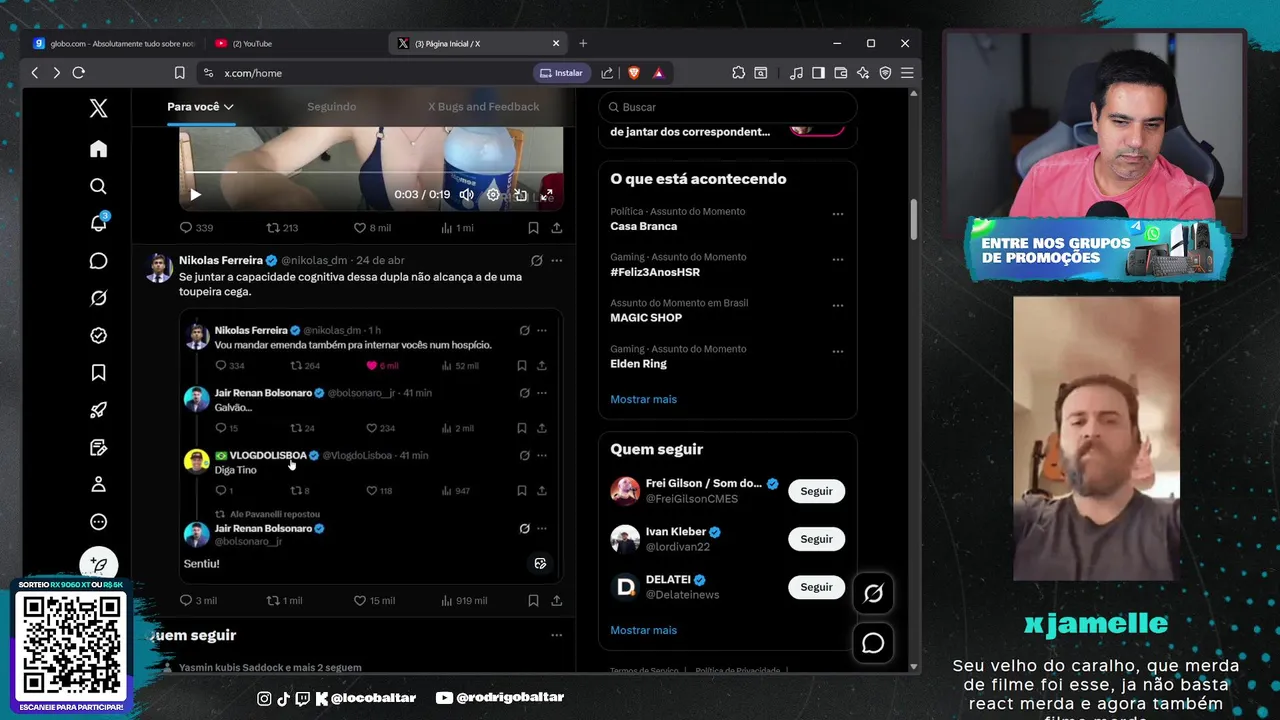Expand the Para você feed dropdown
Viewport: 1280px width, 720px height.
point(200,107)
